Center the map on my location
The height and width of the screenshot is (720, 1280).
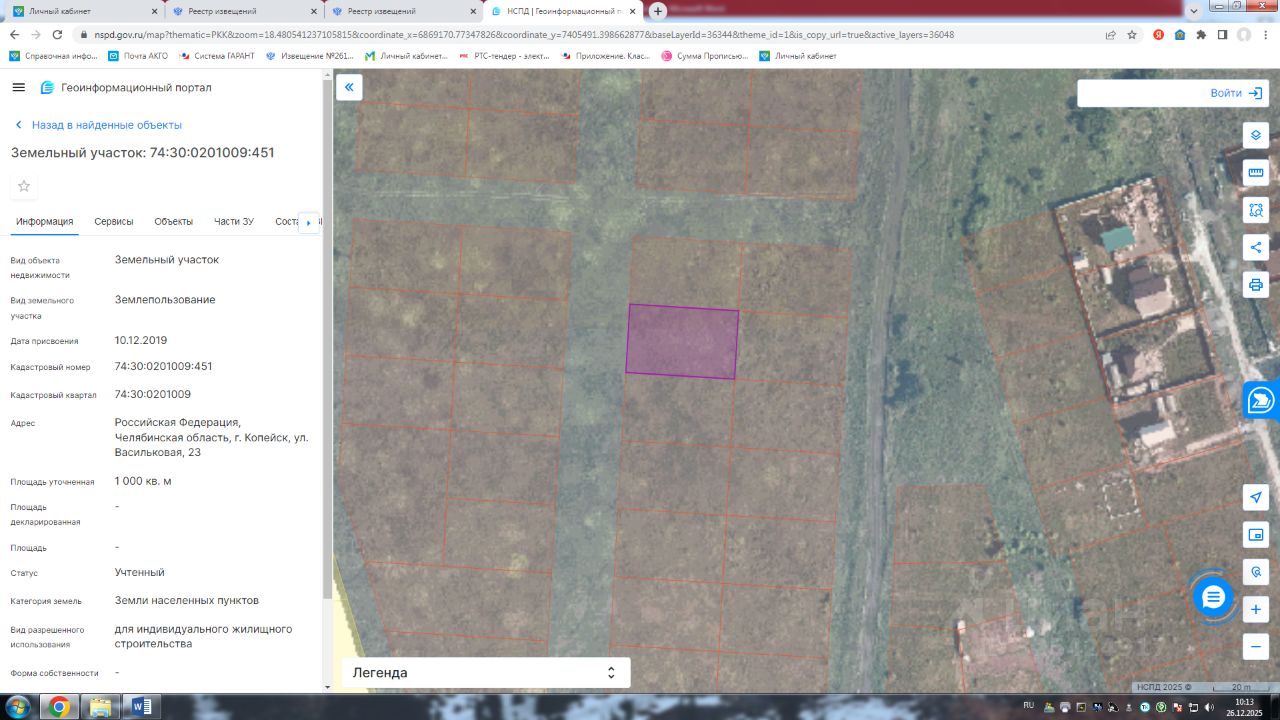[1256, 497]
